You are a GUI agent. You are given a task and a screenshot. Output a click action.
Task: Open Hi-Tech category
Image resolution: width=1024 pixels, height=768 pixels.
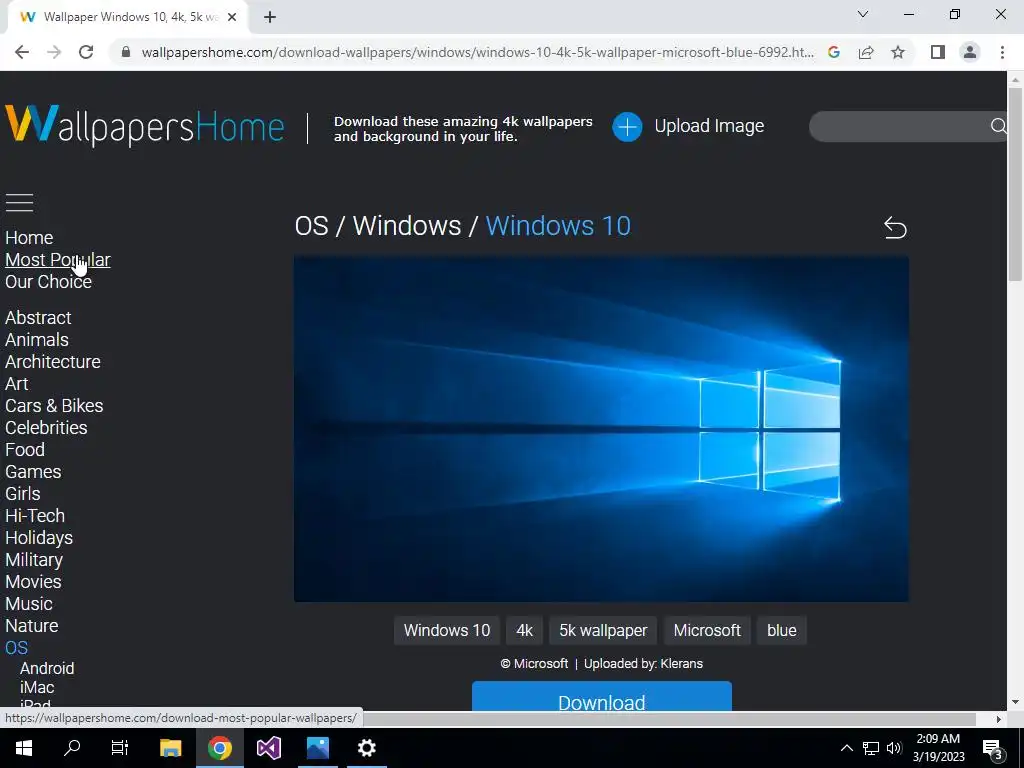tap(35, 516)
